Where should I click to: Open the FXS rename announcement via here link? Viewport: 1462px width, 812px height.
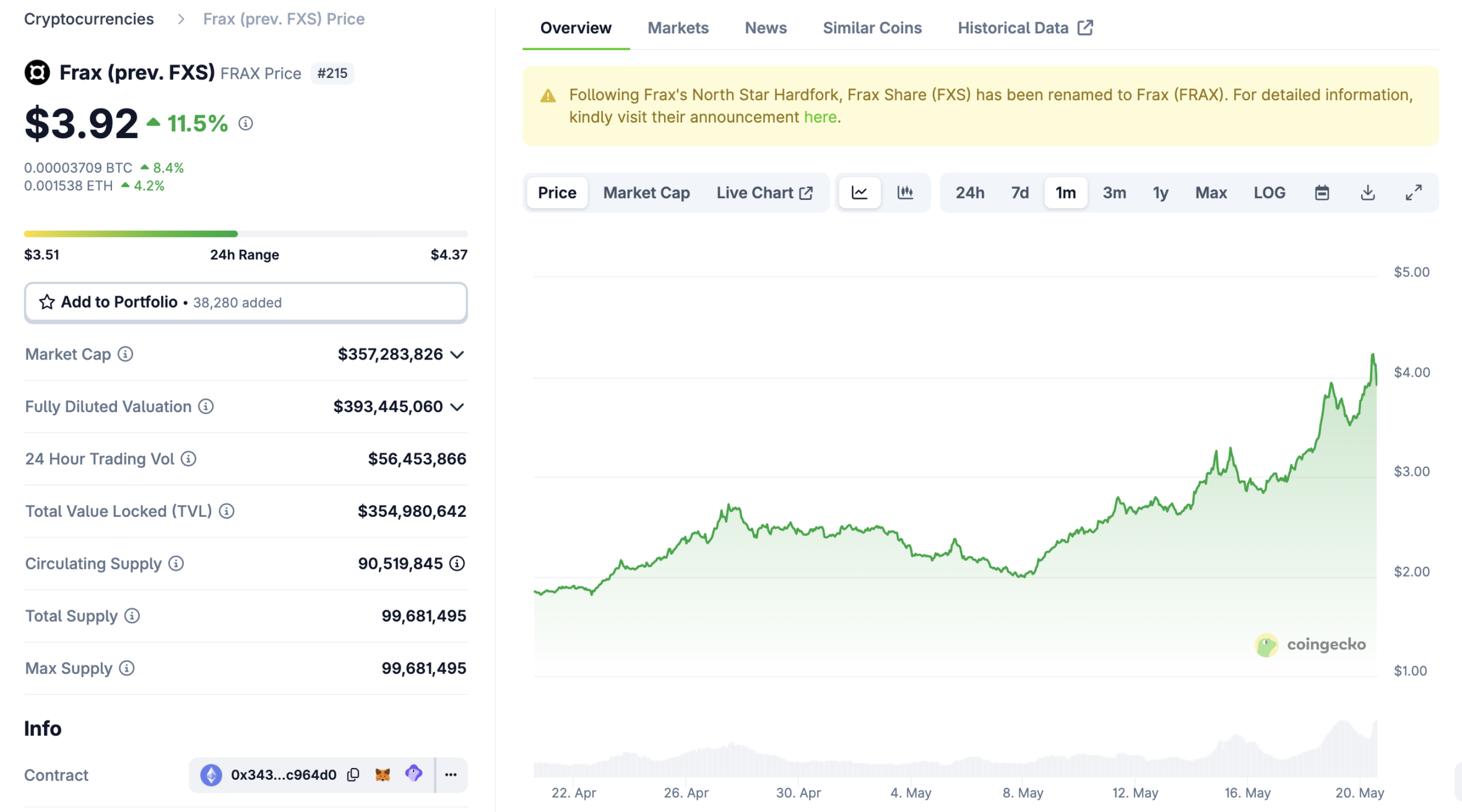coord(821,116)
